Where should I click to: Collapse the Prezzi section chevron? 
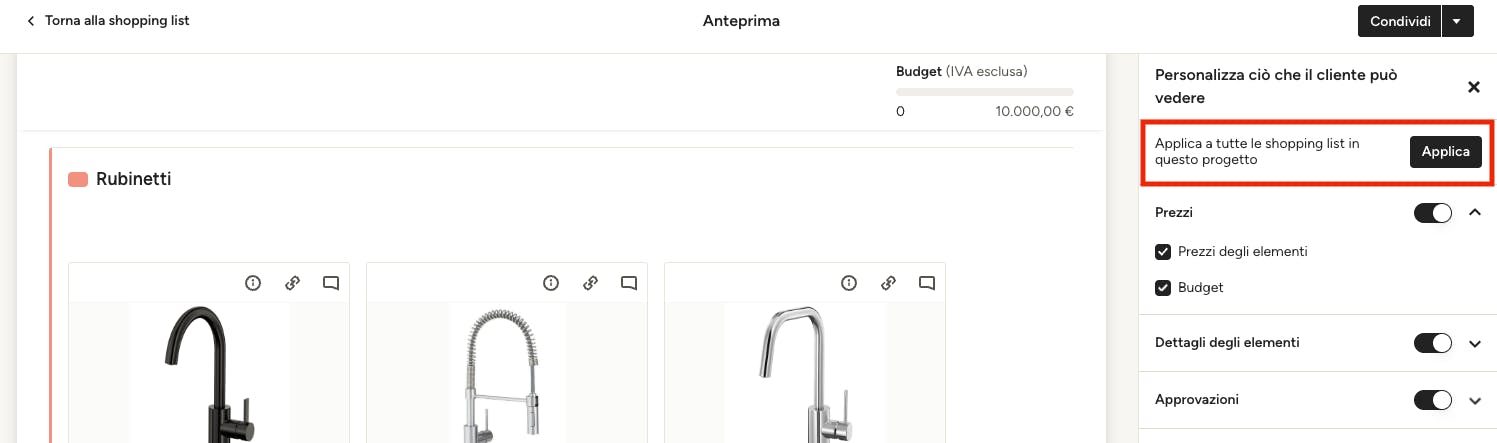click(x=1474, y=212)
